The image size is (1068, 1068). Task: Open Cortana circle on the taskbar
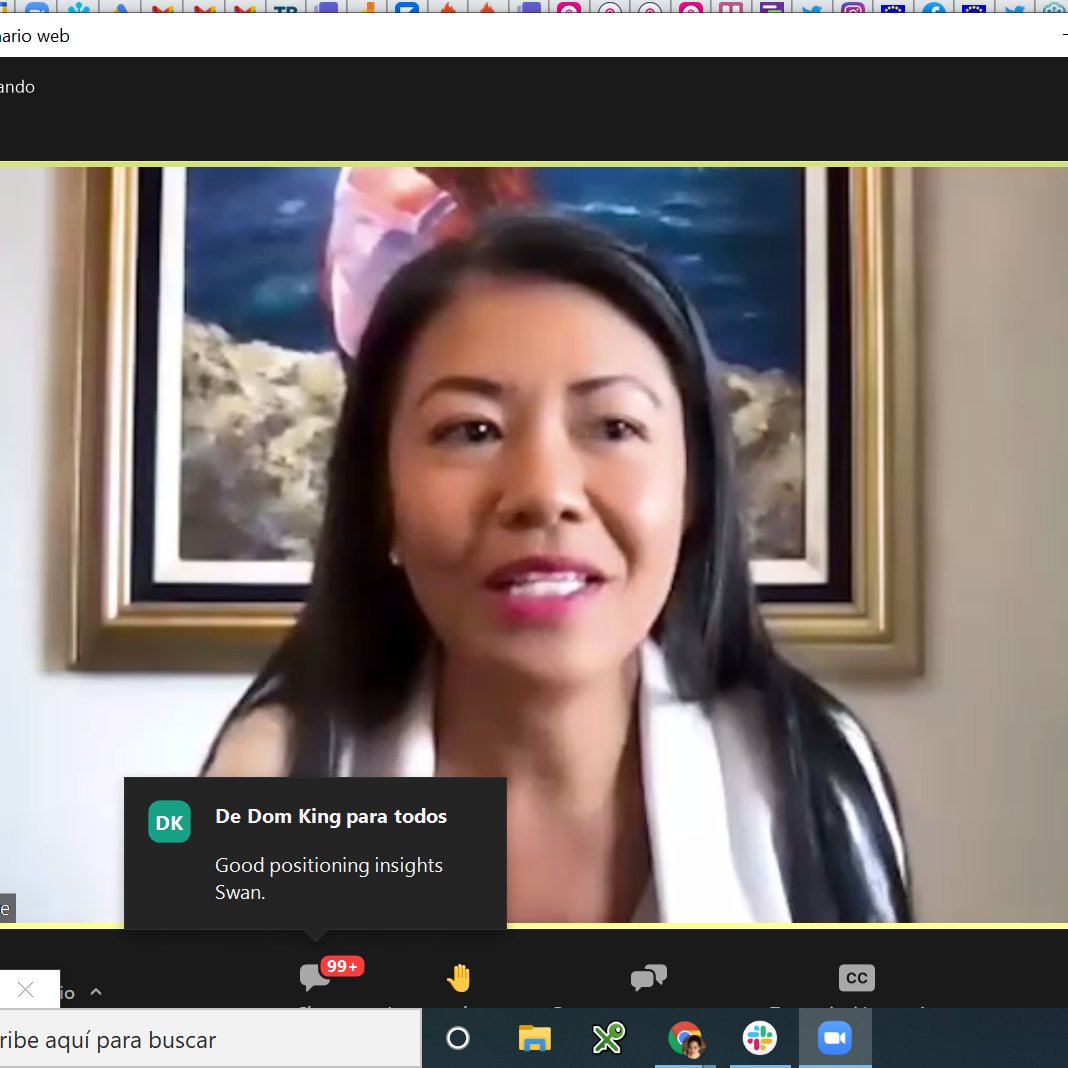(x=458, y=1038)
